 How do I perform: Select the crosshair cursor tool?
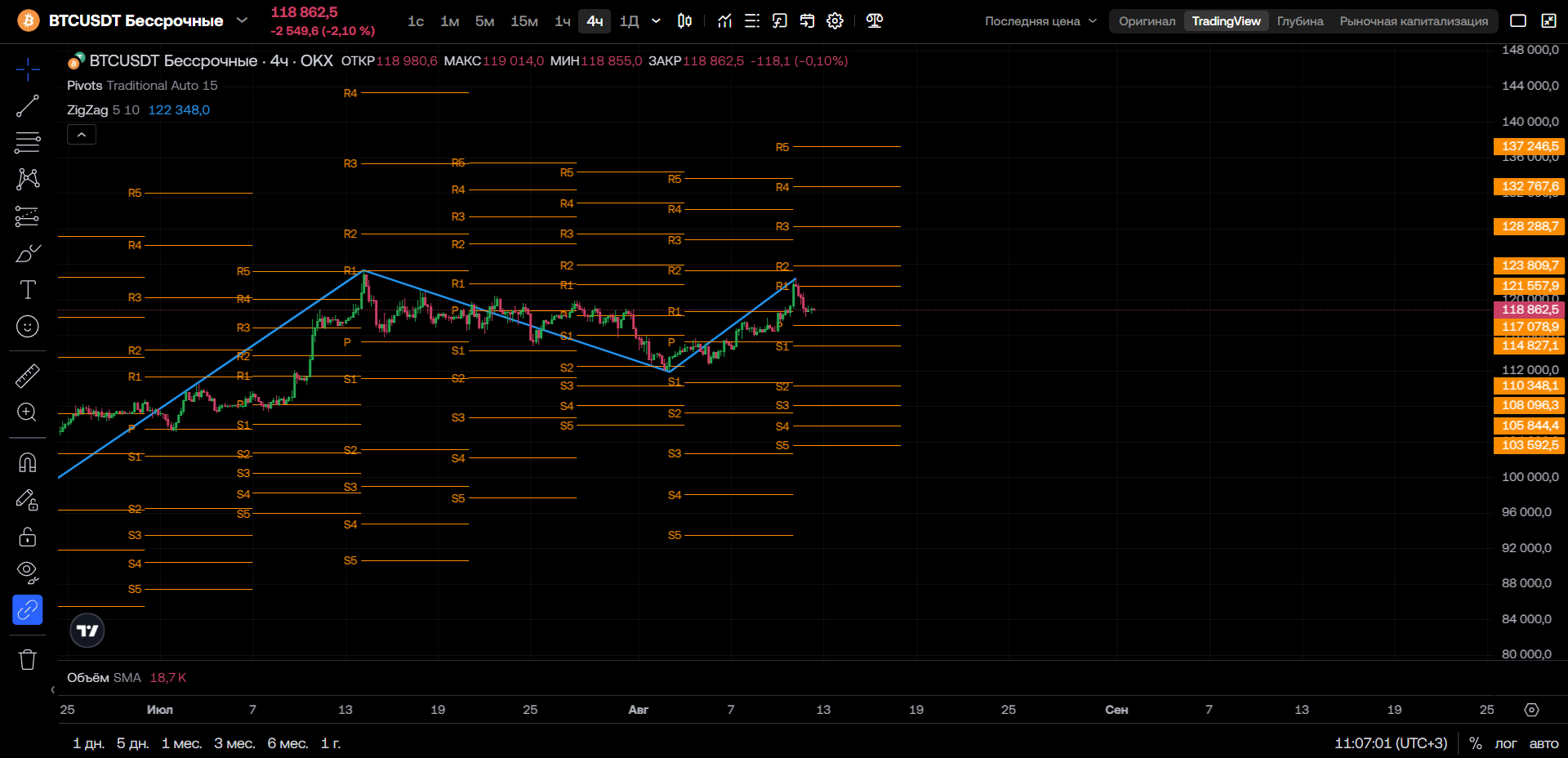click(28, 69)
